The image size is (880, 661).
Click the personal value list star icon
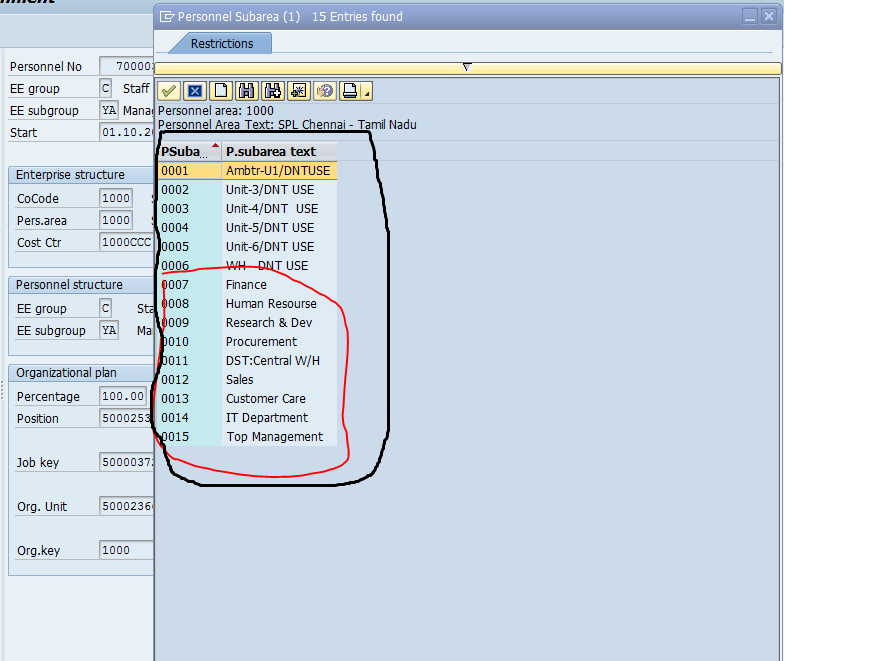[x=299, y=91]
